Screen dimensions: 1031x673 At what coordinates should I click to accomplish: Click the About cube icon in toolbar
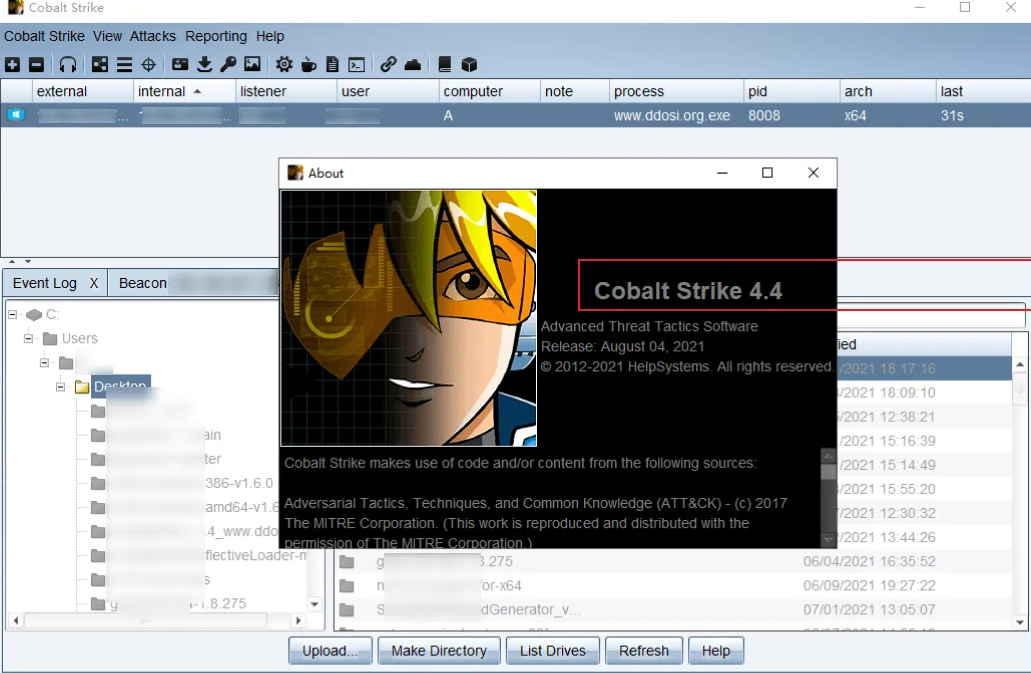pyautogui.click(x=469, y=64)
